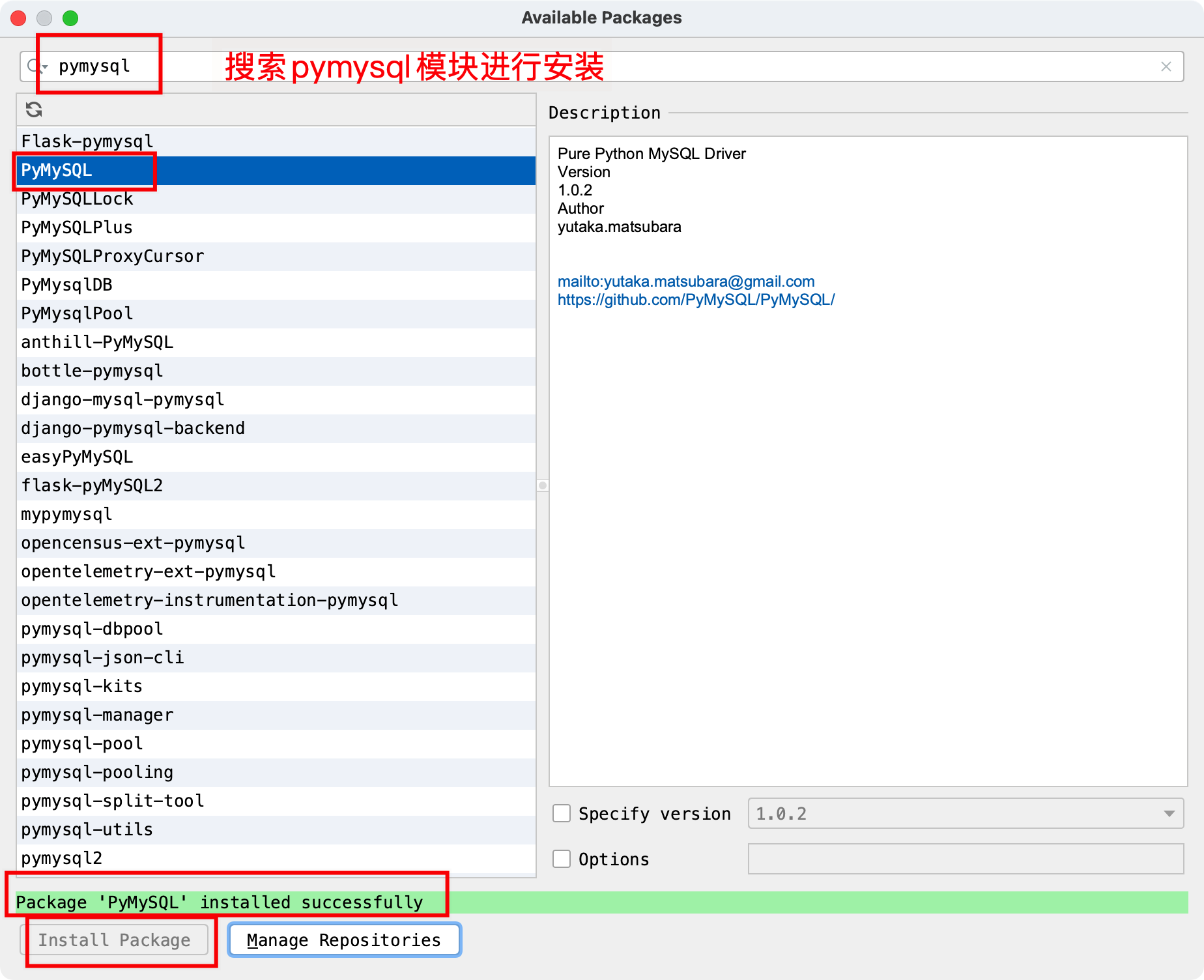This screenshot has height=980, width=1204.
Task: Select the django-pymysql-backend package
Action: pyautogui.click(x=276, y=428)
